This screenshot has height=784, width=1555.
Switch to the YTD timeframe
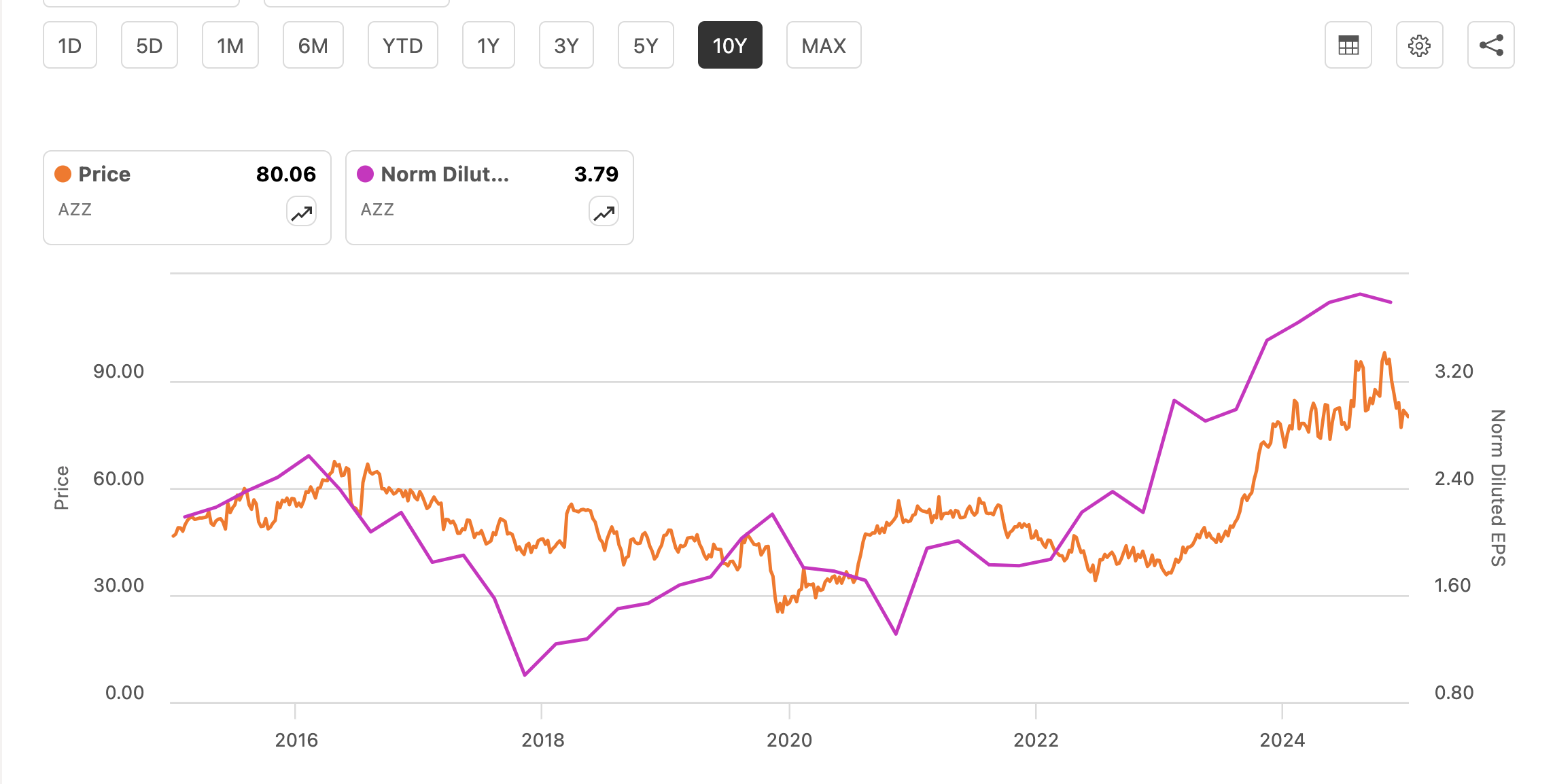click(x=402, y=45)
